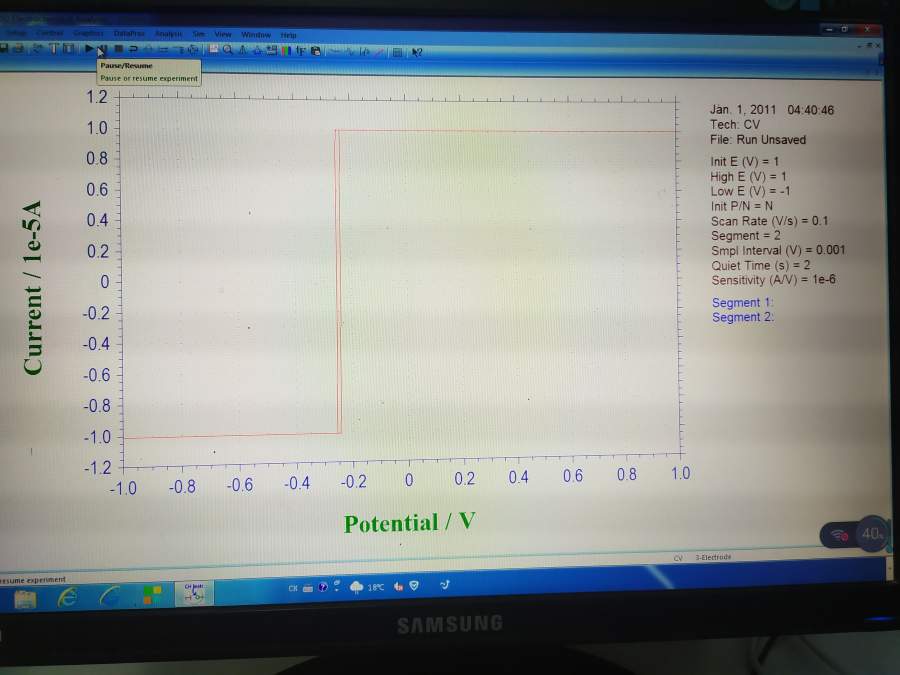The image size is (900, 675).
Task: Open the DataProc menu
Action: (129, 34)
